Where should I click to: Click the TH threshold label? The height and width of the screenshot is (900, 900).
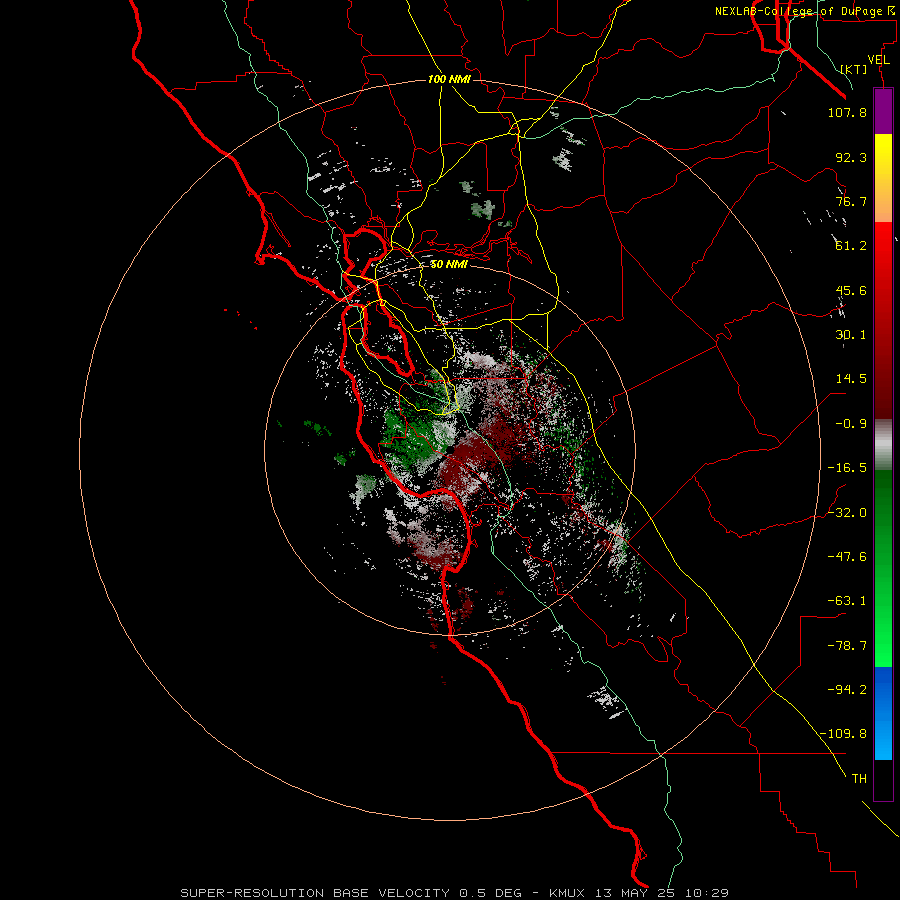pyautogui.click(x=859, y=779)
